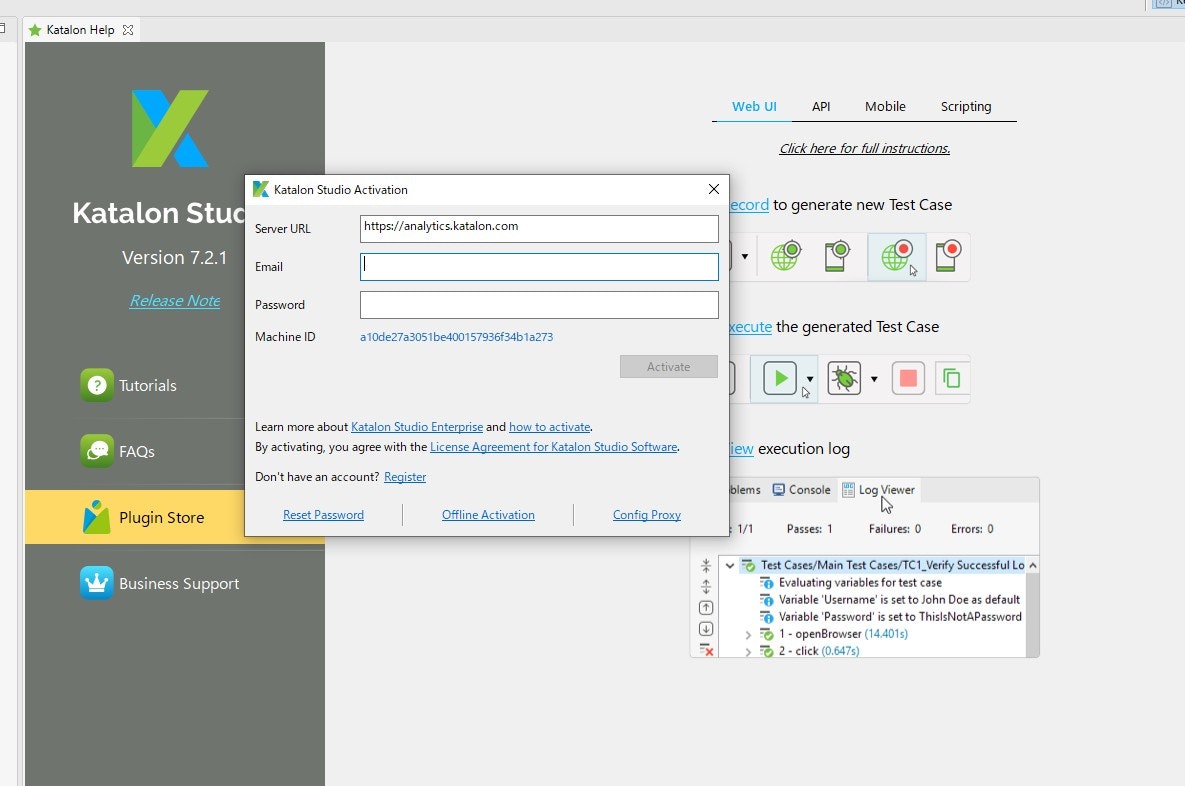Click the Register link
1185x786 pixels.
[405, 477]
